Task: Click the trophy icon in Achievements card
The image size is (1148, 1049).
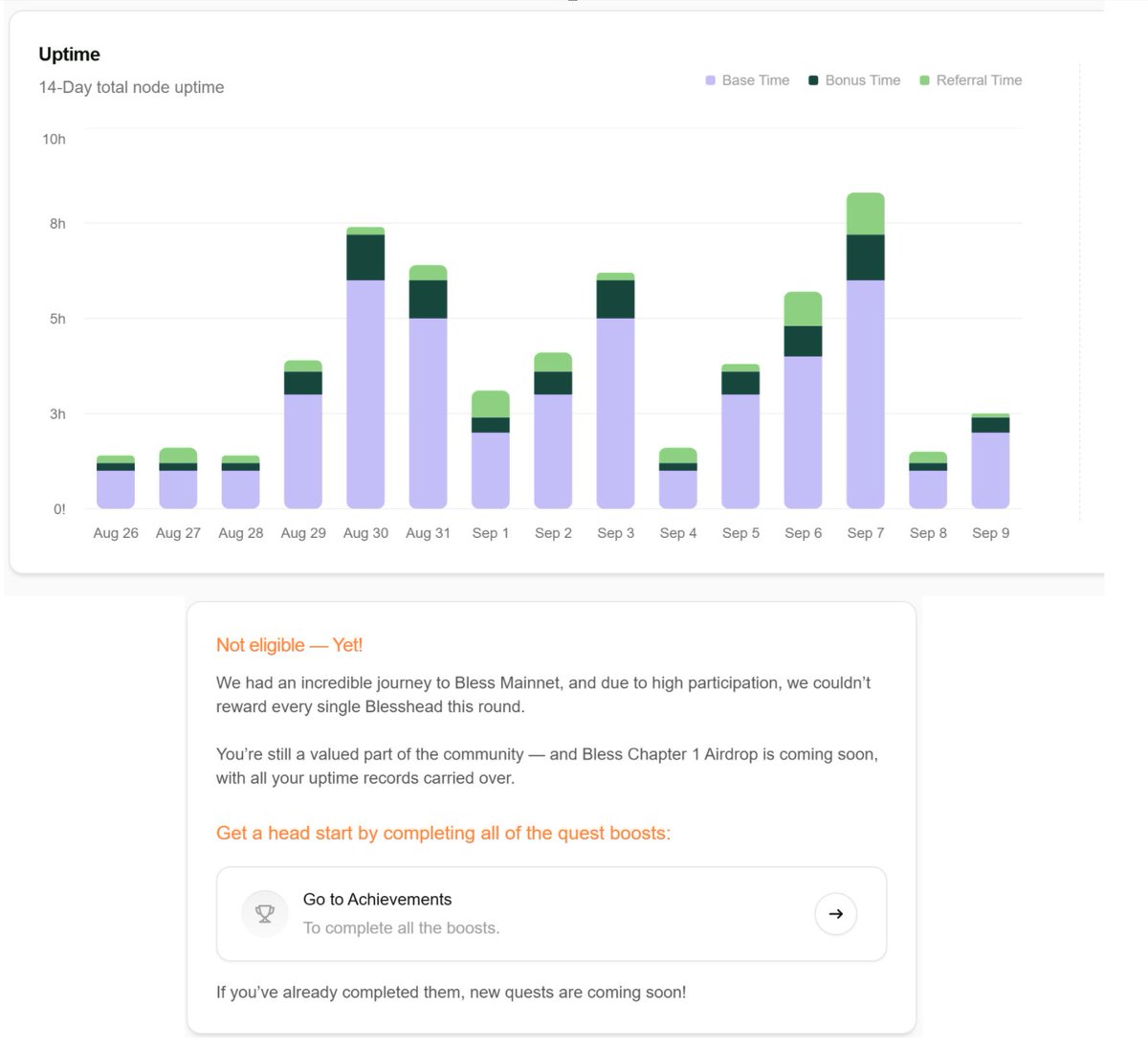Action: 265,914
